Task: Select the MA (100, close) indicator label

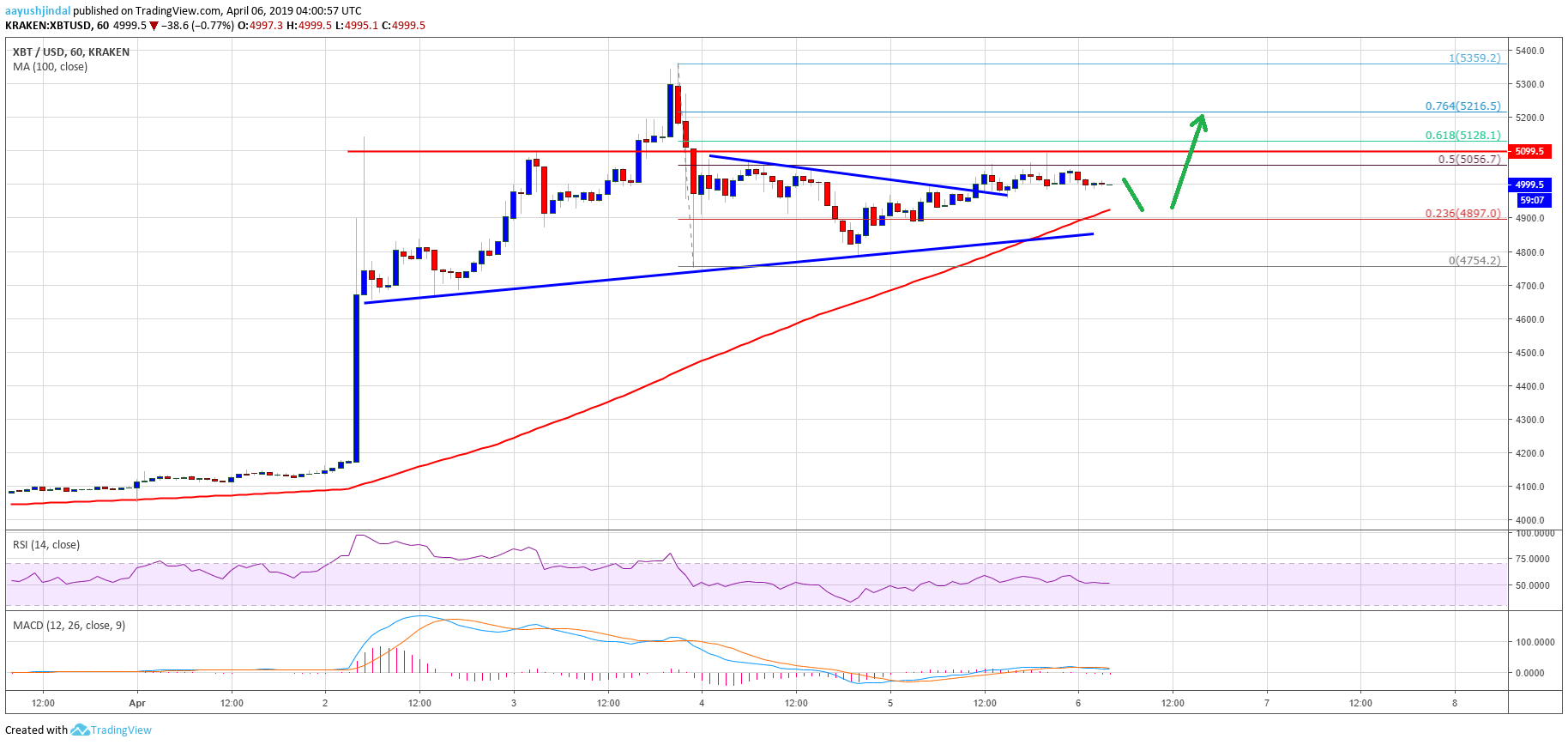Action: tap(50, 67)
